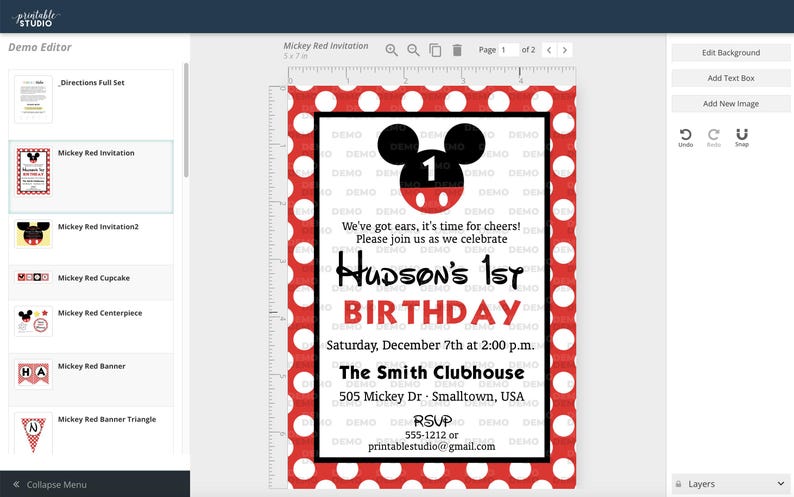
Task: Select "555-1212 or" text line
Action: pyautogui.click(x=431, y=435)
